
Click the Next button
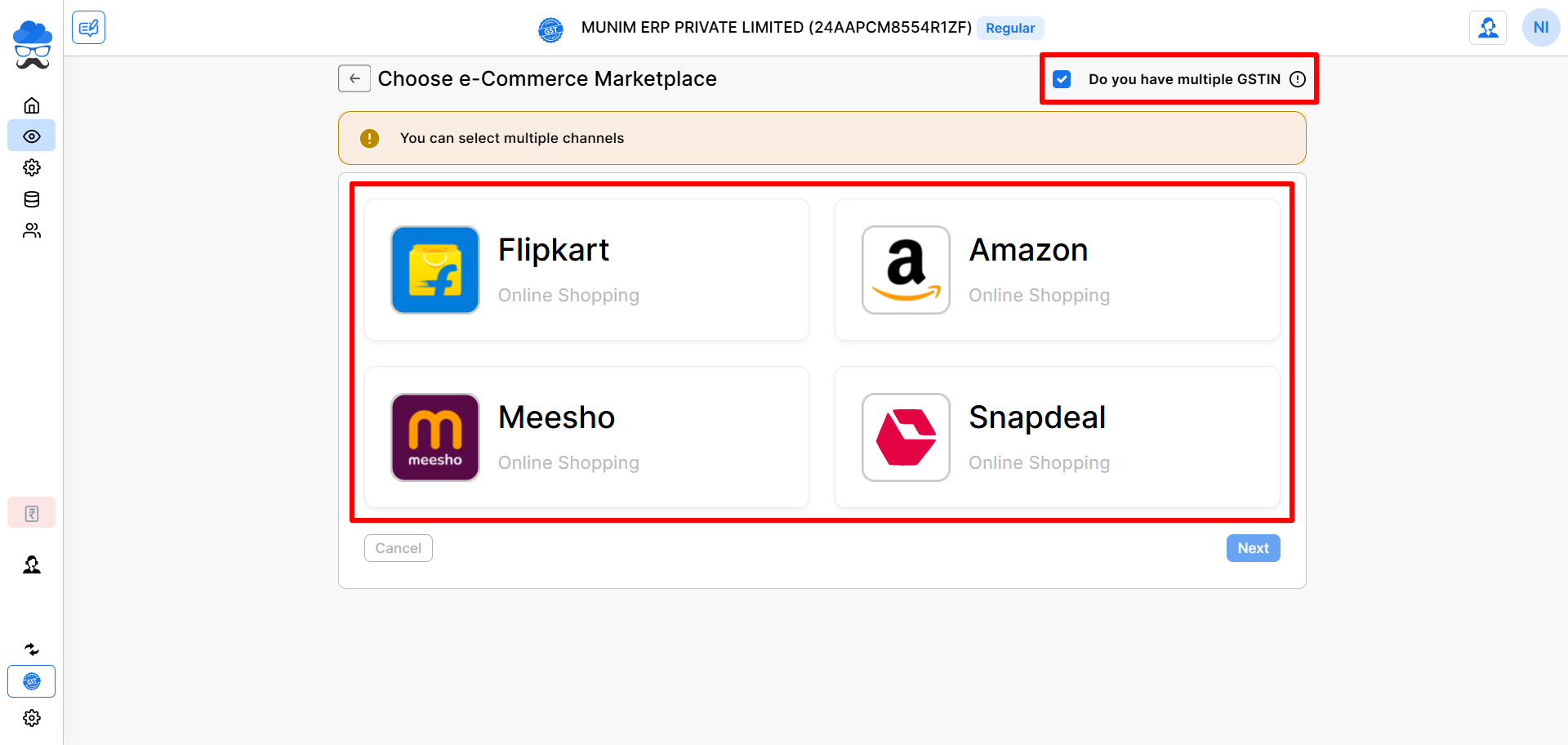tap(1253, 548)
